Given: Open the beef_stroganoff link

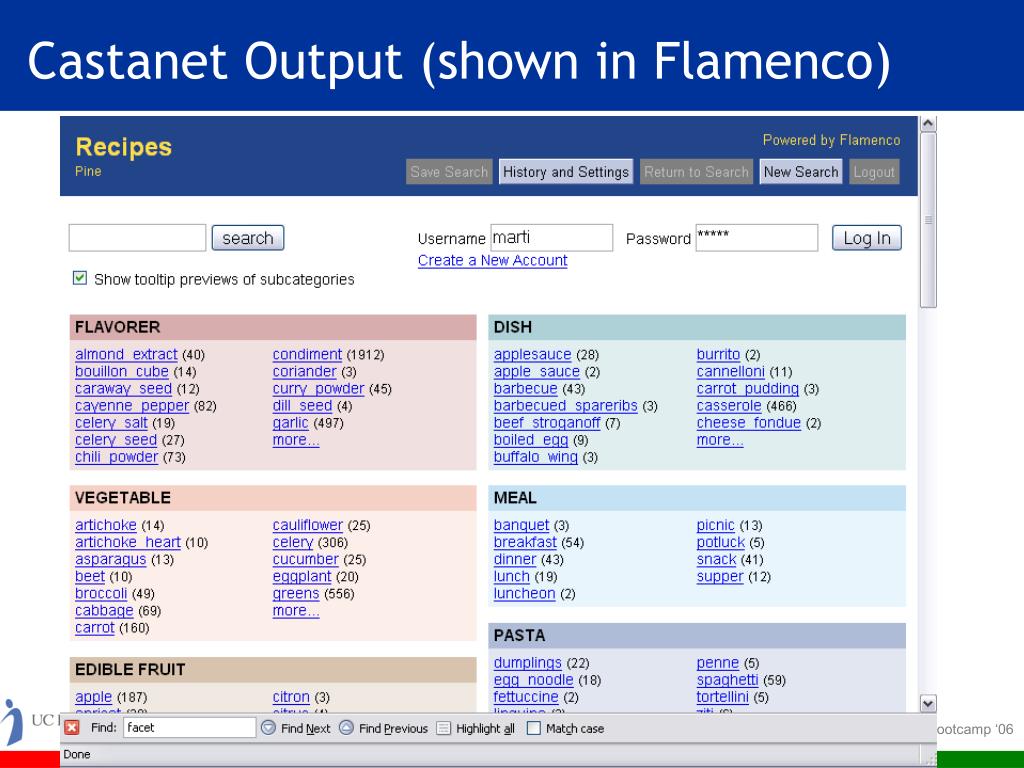Looking at the screenshot, I should coord(547,423).
